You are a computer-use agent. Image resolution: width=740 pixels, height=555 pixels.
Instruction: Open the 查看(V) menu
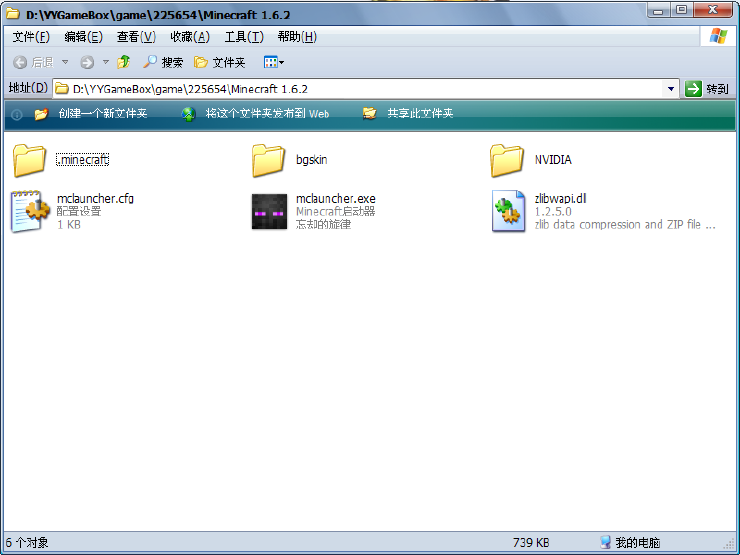coord(136,37)
